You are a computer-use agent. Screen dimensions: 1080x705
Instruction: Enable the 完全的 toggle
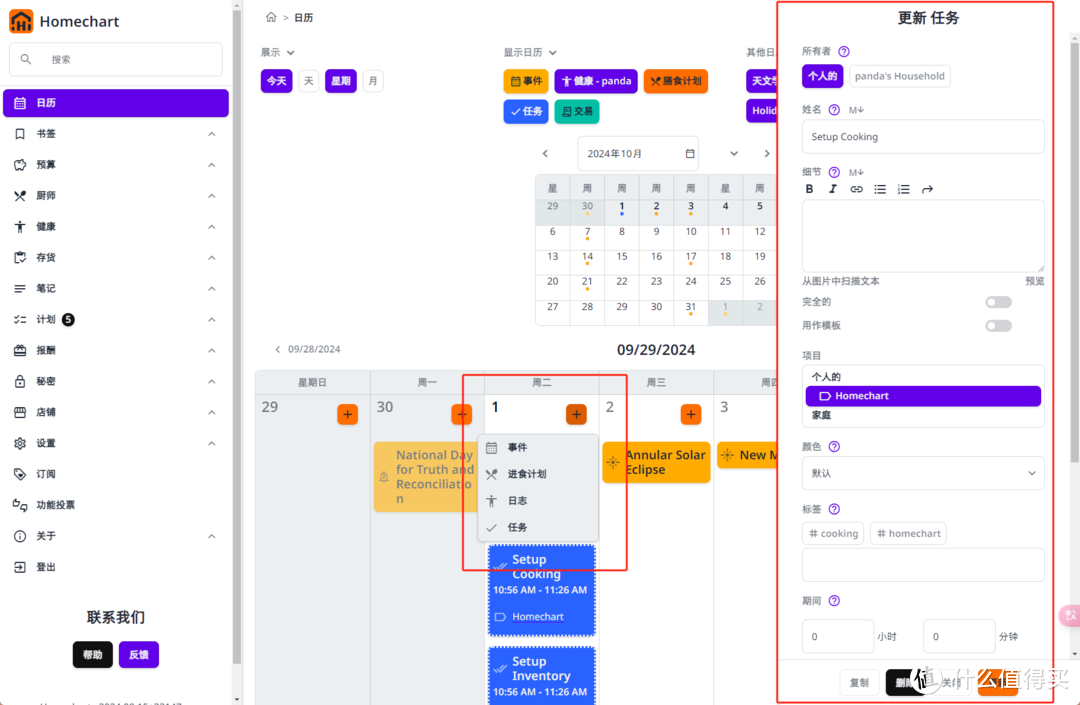coord(998,301)
